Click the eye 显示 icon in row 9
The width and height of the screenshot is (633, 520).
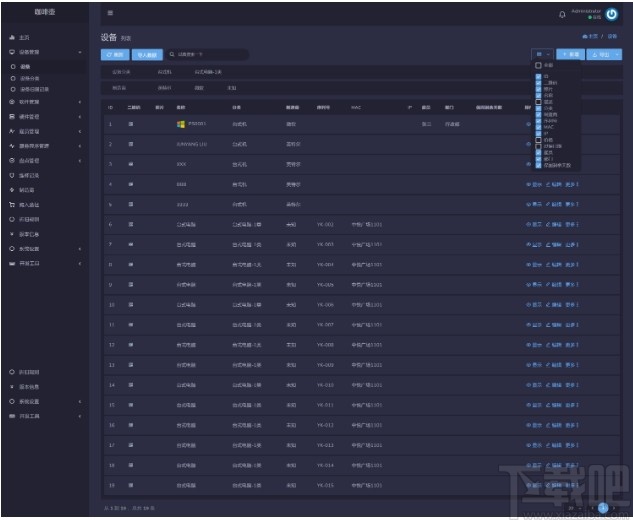point(528,285)
